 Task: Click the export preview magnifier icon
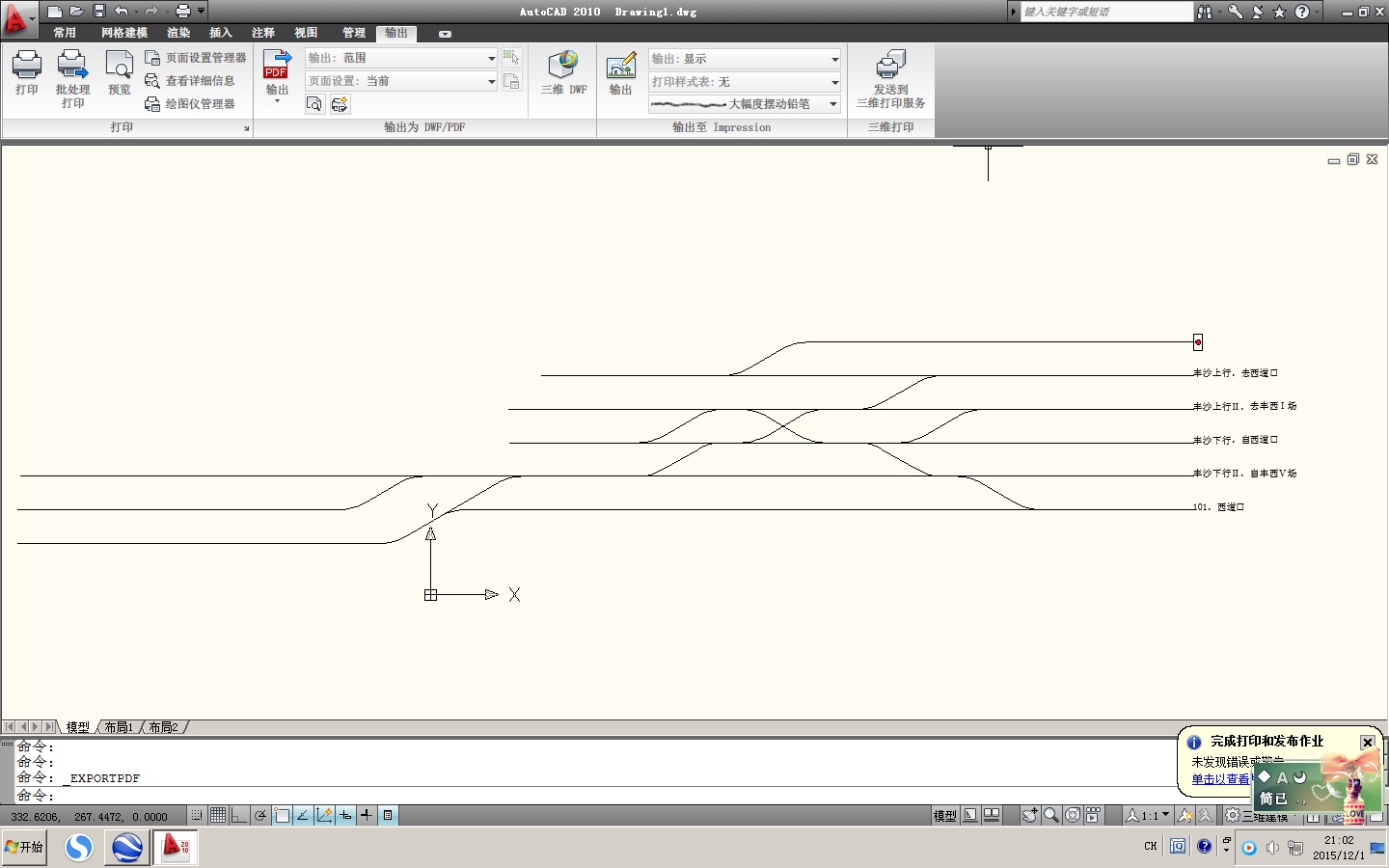click(x=314, y=104)
